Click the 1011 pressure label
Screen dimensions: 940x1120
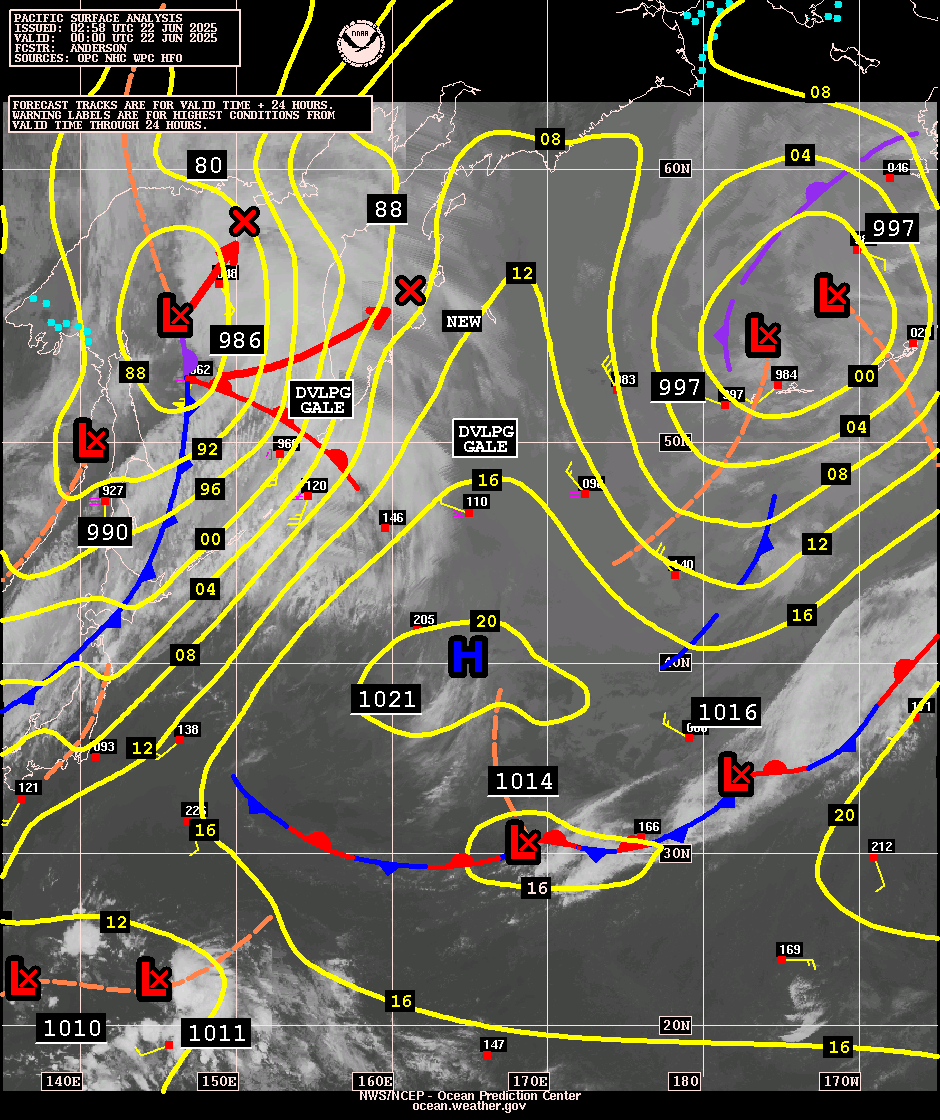[216, 1033]
